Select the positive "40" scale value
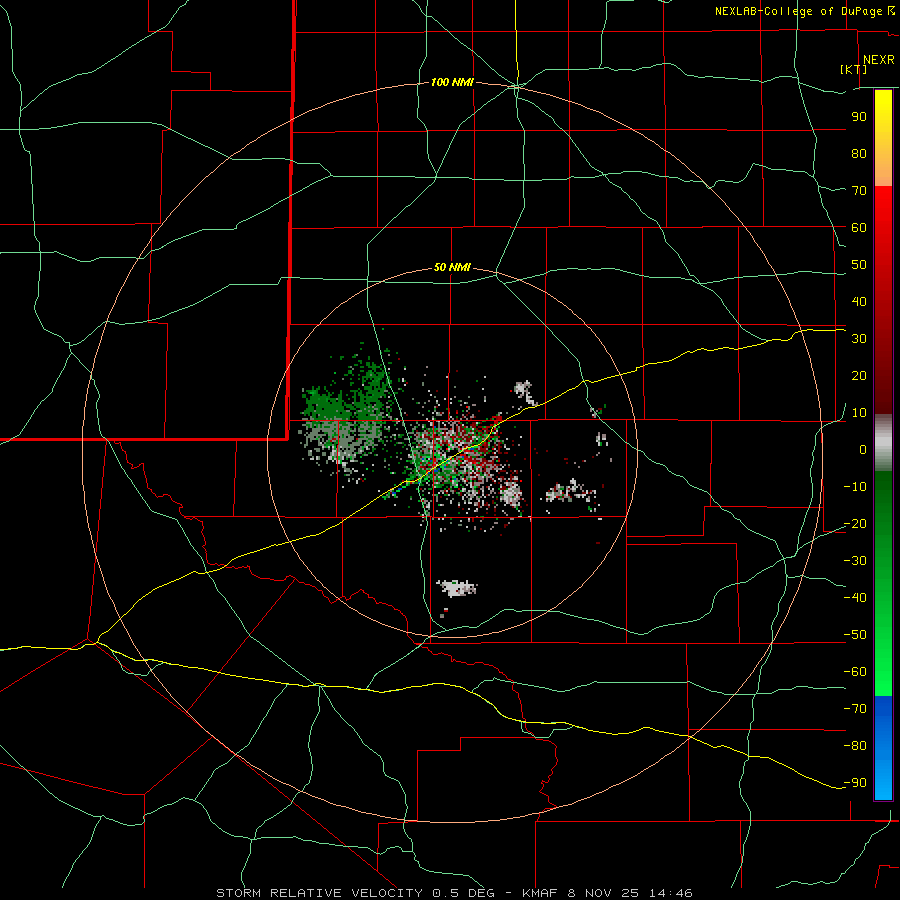The image size is (900, 900). [859, 302]
